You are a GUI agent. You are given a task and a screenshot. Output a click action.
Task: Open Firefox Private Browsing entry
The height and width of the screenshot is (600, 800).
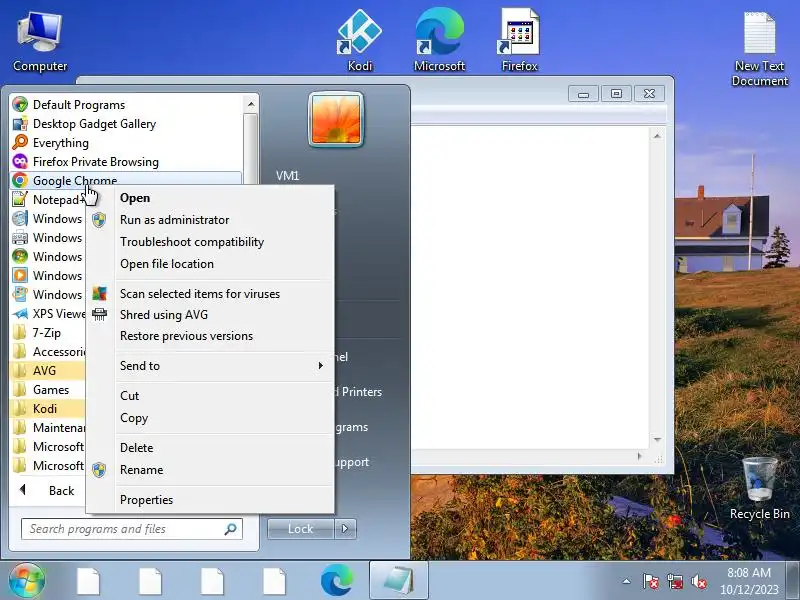tap(127, 162)
